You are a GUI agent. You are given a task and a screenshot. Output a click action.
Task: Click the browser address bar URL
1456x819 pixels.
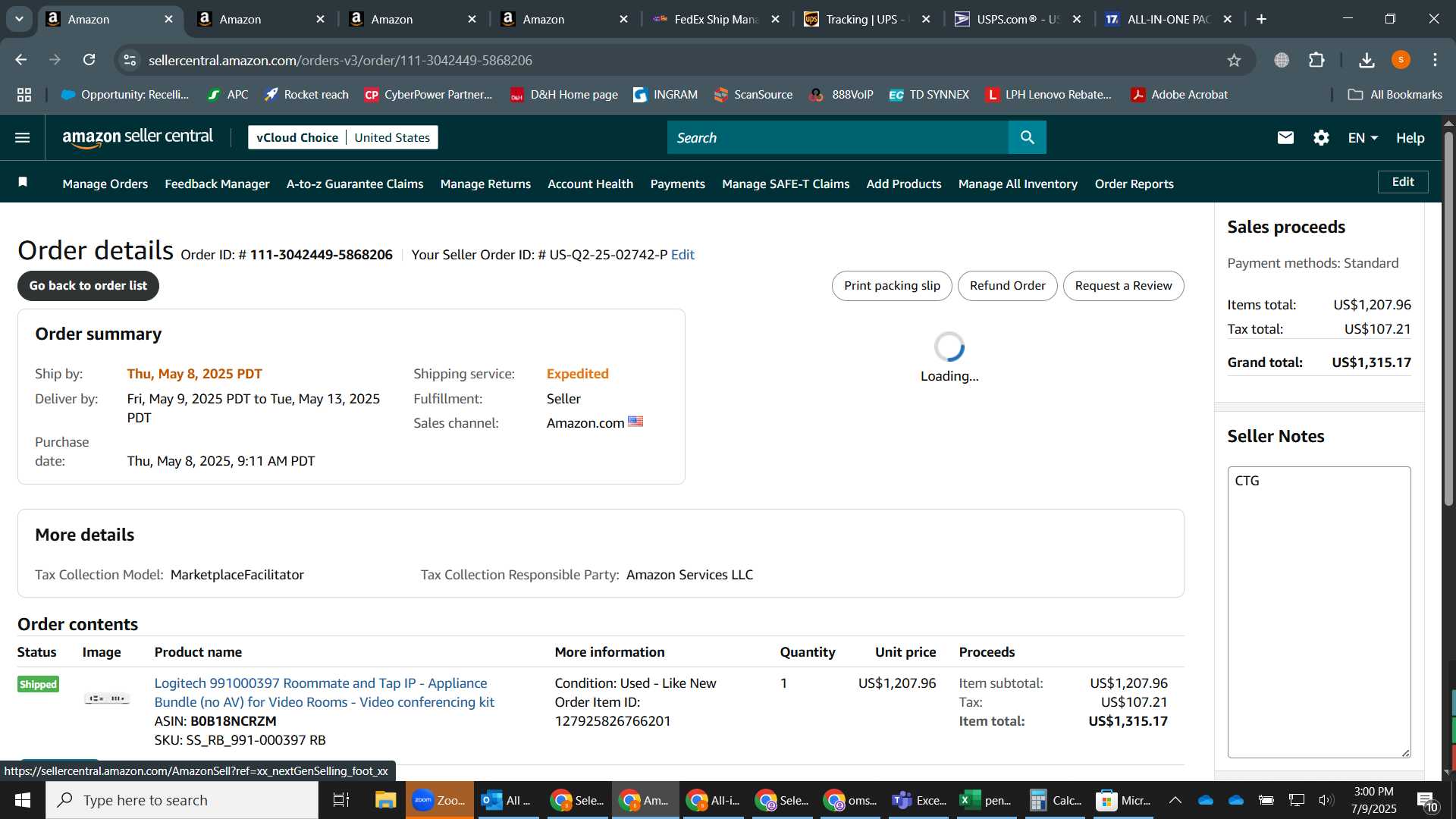click(x=340, y=60)
